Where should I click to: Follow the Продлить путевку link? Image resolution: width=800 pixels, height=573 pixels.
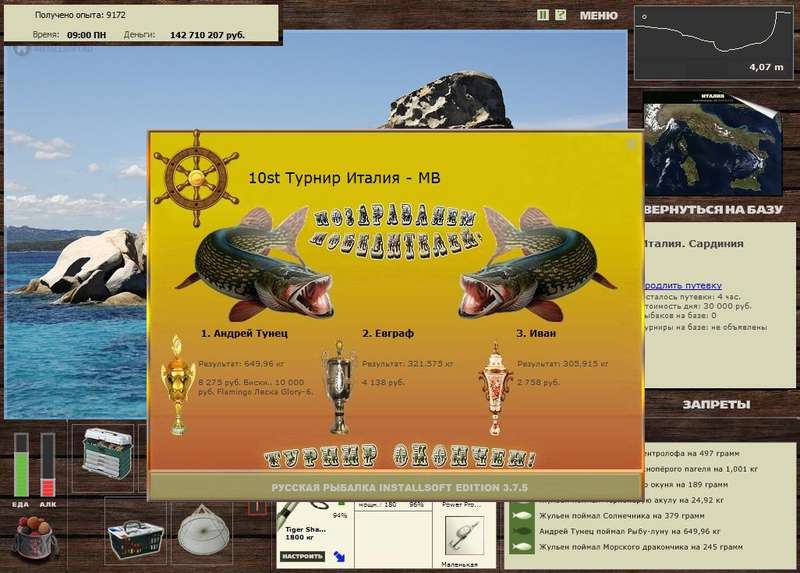coord(683,285)
